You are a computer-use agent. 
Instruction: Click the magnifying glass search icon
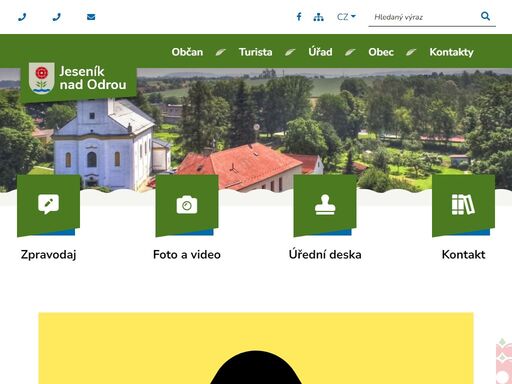point(485,16)
